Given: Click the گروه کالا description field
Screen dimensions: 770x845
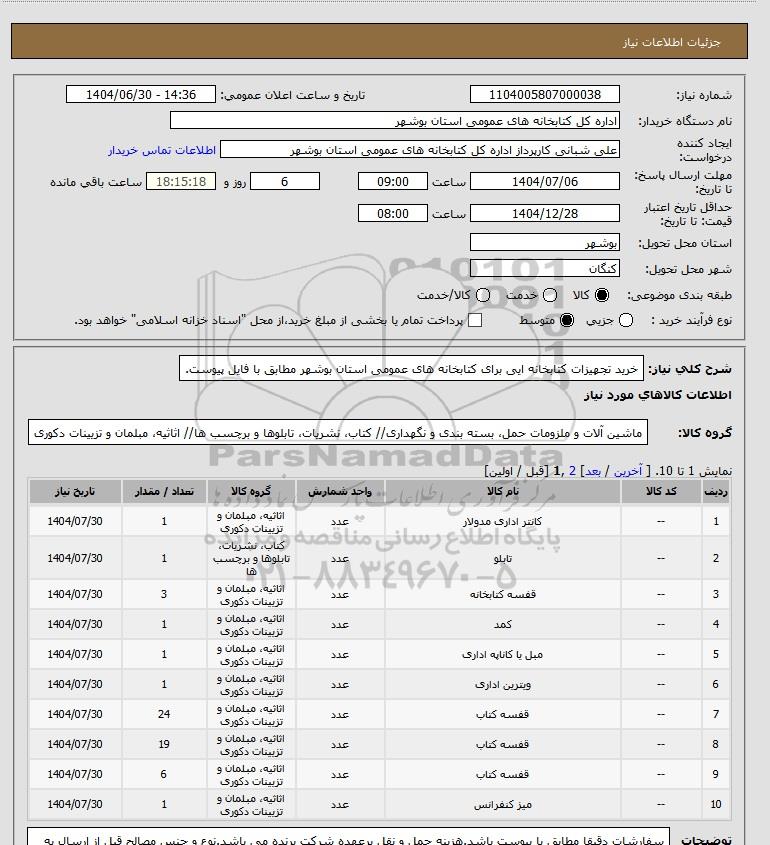Looking at the screenshot, I should (340, 432).
